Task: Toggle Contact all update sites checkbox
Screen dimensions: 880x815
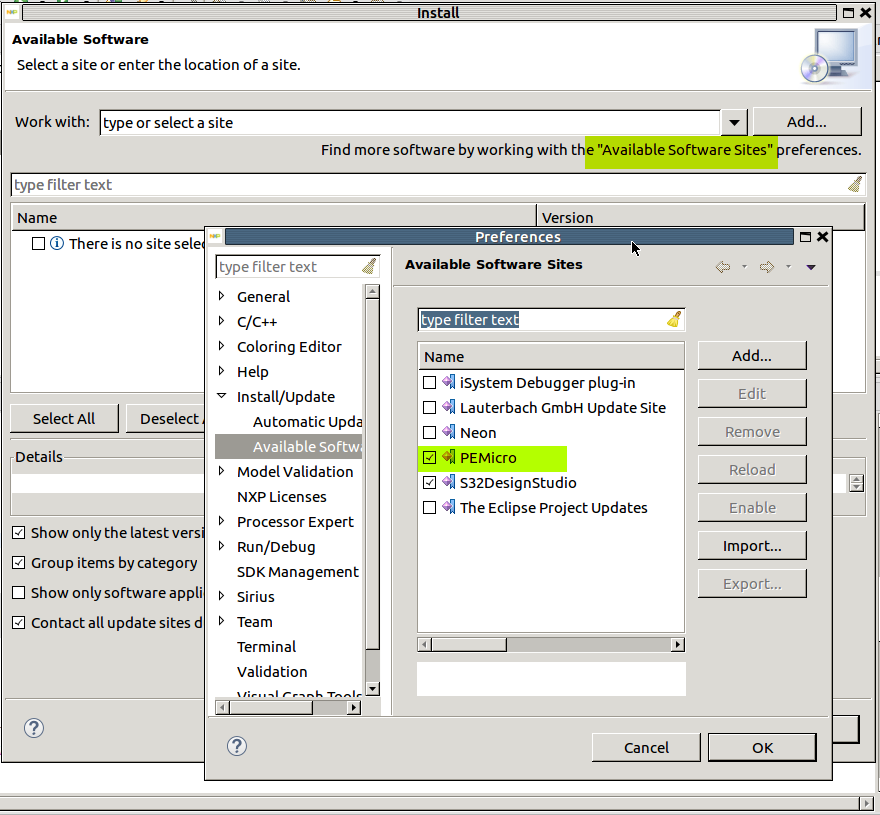Action: point(19,623)
